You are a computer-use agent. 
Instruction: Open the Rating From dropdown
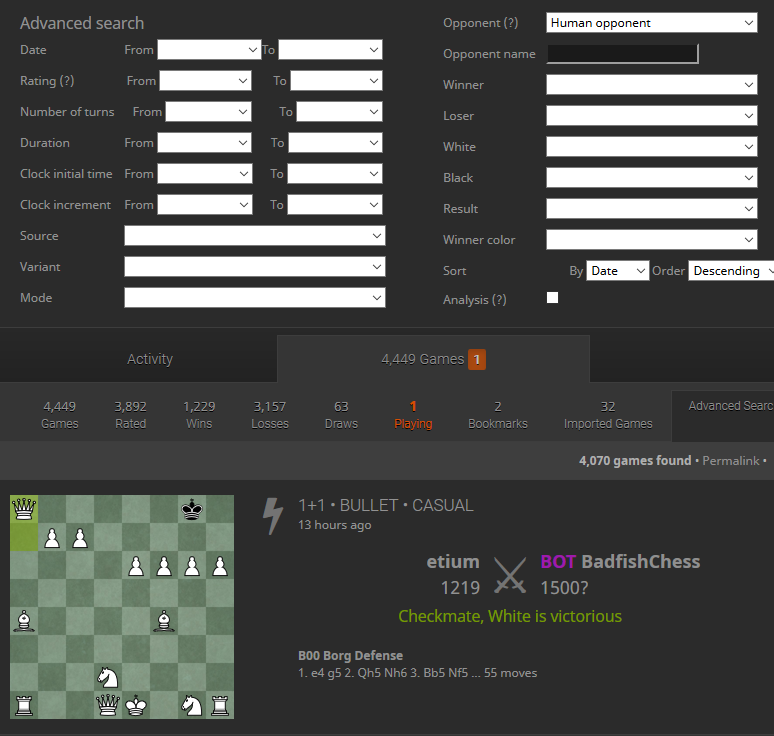tap(205, 81)
